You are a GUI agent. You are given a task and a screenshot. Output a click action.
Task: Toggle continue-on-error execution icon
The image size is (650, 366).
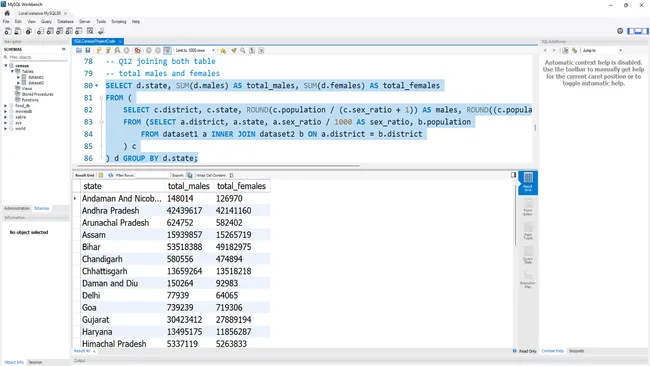click(x=138, y=51)
